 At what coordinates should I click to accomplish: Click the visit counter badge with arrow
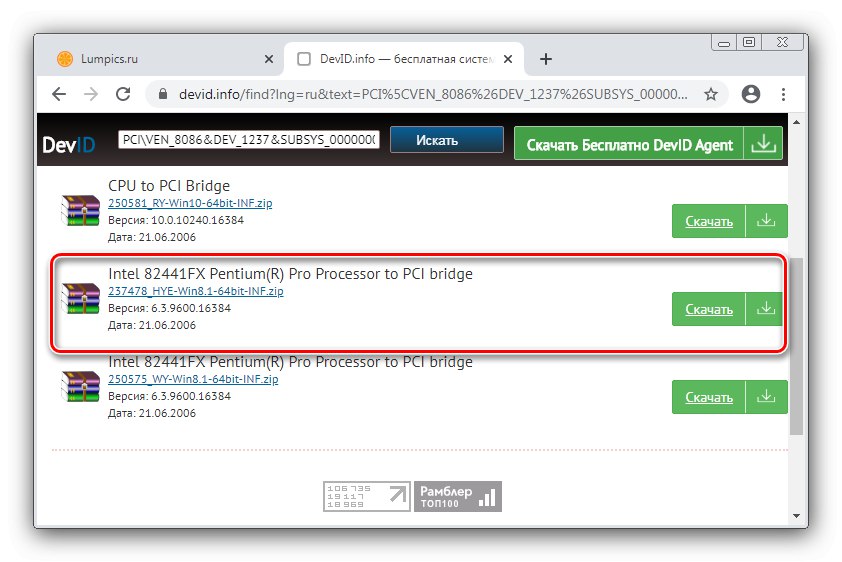tap(367, 497)
